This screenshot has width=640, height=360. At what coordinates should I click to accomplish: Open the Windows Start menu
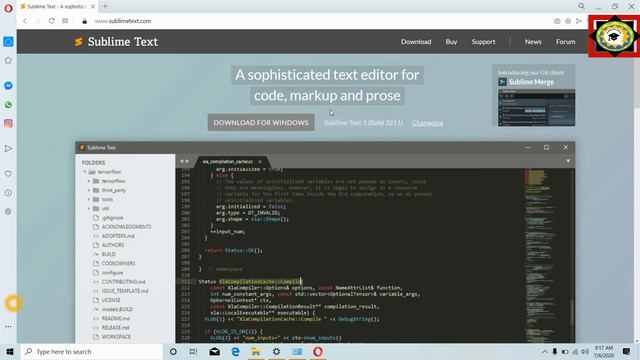coord(10,351)
